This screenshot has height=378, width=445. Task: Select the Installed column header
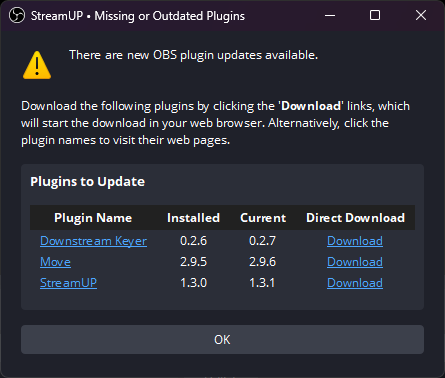coord(194,218)
